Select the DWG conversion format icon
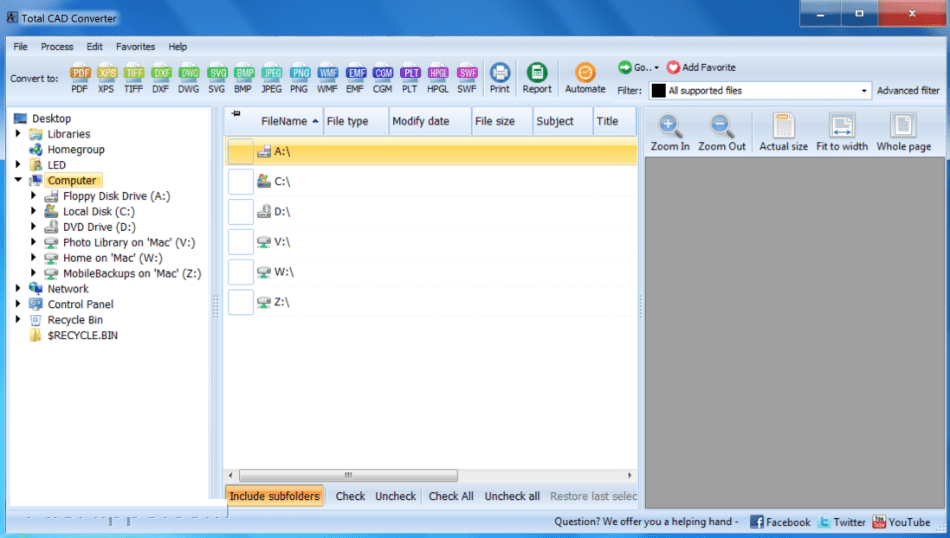Viewport: 950px width, 538px height. [189, 78]
